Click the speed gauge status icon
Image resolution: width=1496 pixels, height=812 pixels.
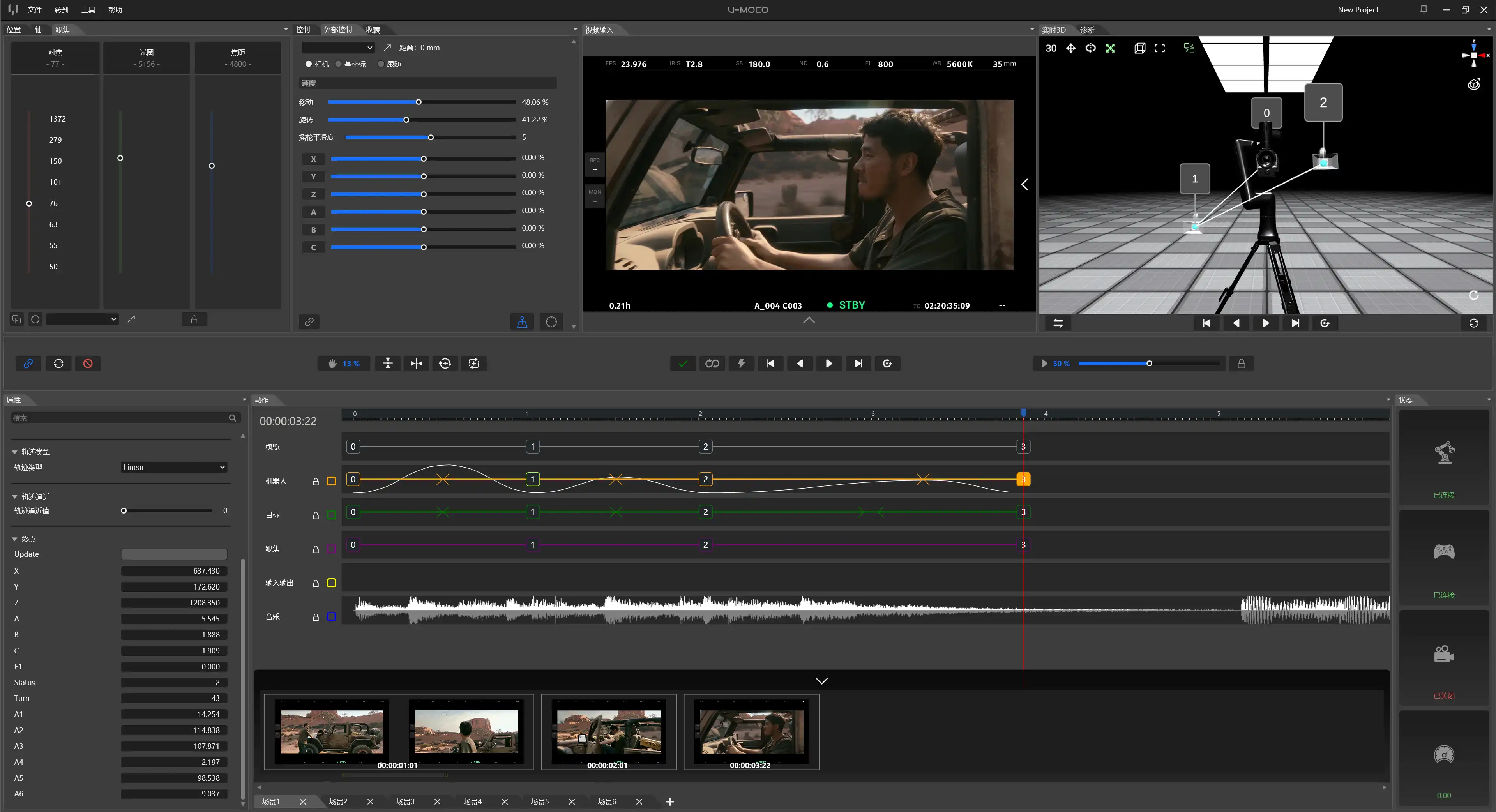pyautogui.click(x=1444, y=754)
